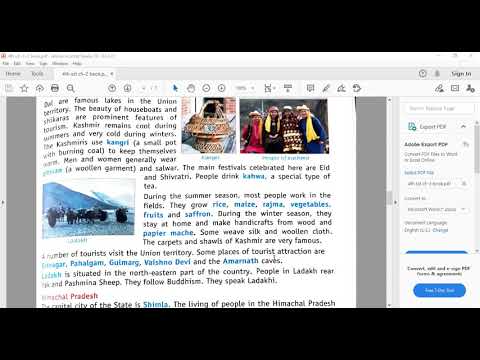Upload the file to cloud

point(40,88)
